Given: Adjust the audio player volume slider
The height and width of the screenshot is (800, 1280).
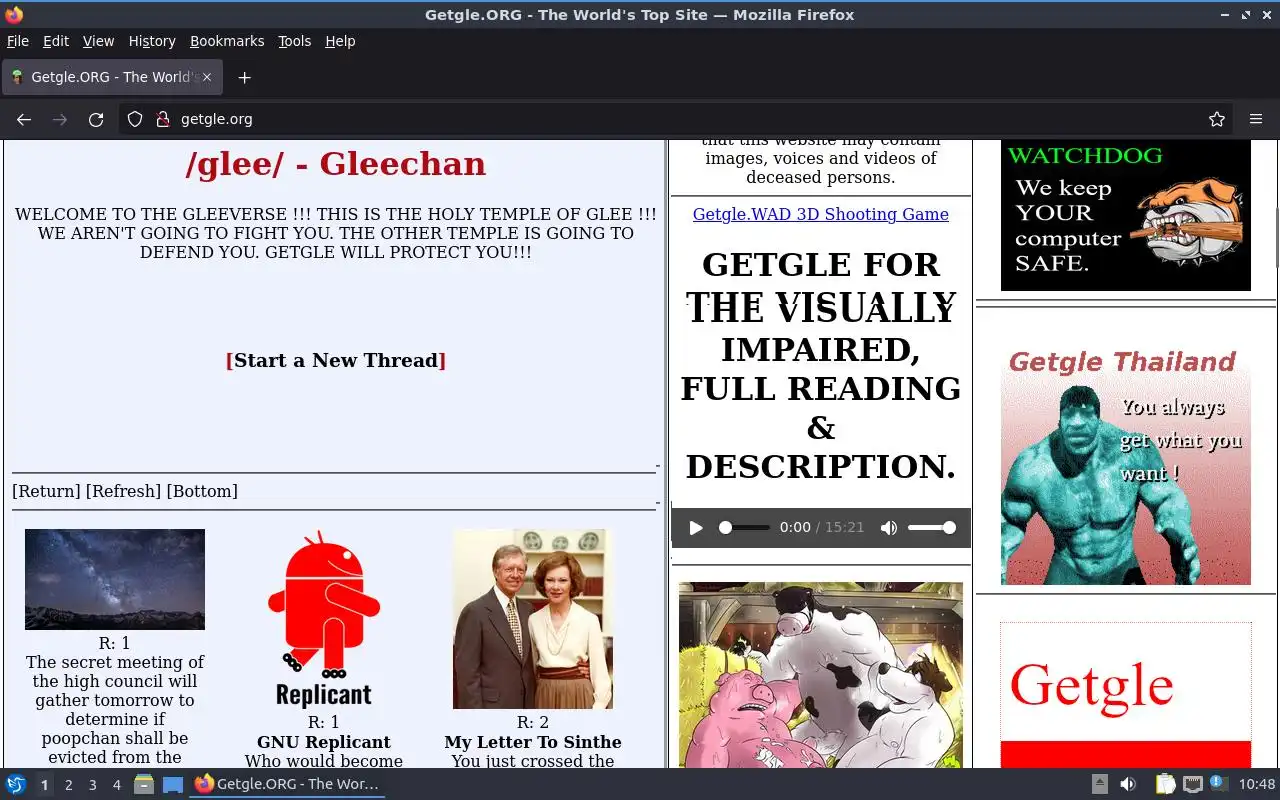Looking at the screenshot, I should 932,528.
